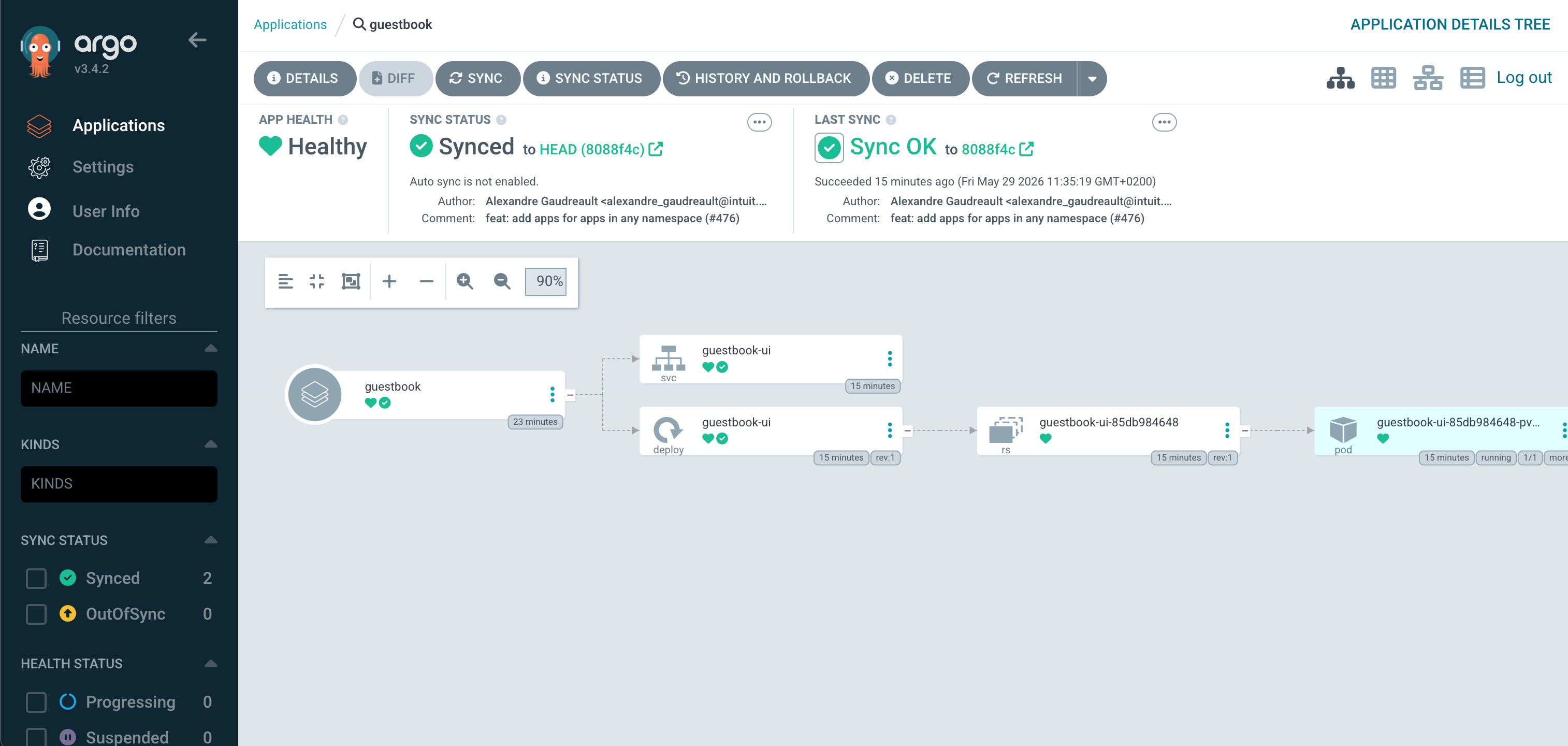
Task: Click the zoom out magnifier icon
Action: point(502,281)
